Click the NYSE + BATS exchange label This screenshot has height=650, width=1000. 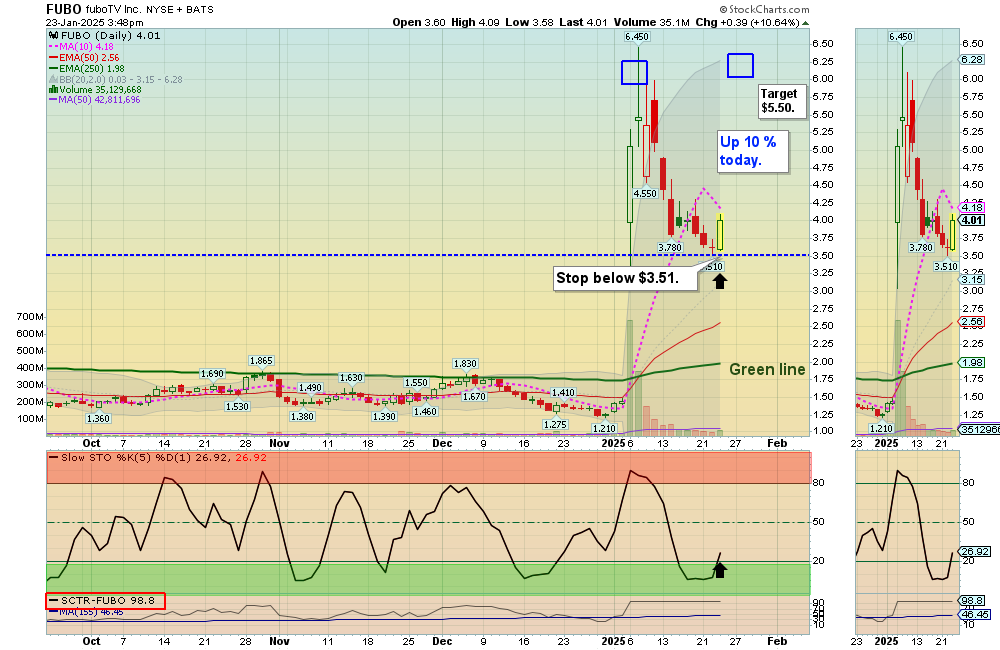tap(179, 10)
